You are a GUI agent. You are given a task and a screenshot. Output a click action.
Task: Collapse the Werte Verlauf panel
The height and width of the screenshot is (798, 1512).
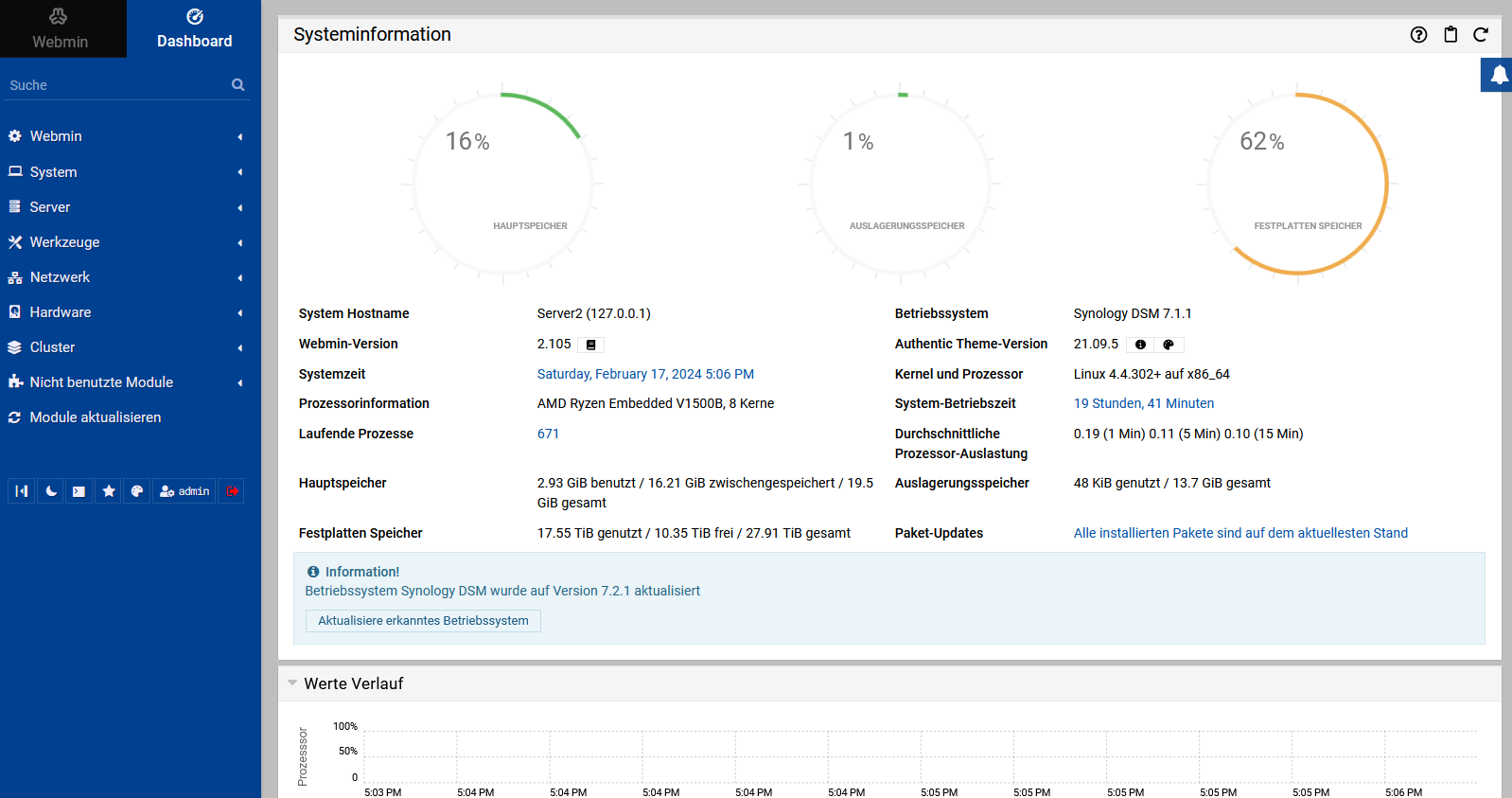click(x=293, y=683)
